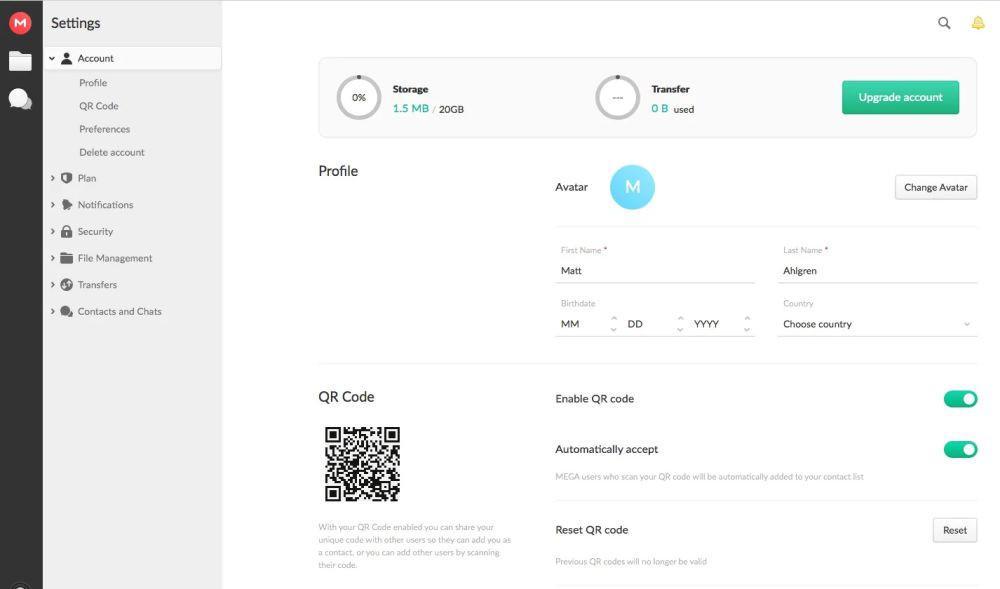Expand the Security section chevron

(52, 232)
